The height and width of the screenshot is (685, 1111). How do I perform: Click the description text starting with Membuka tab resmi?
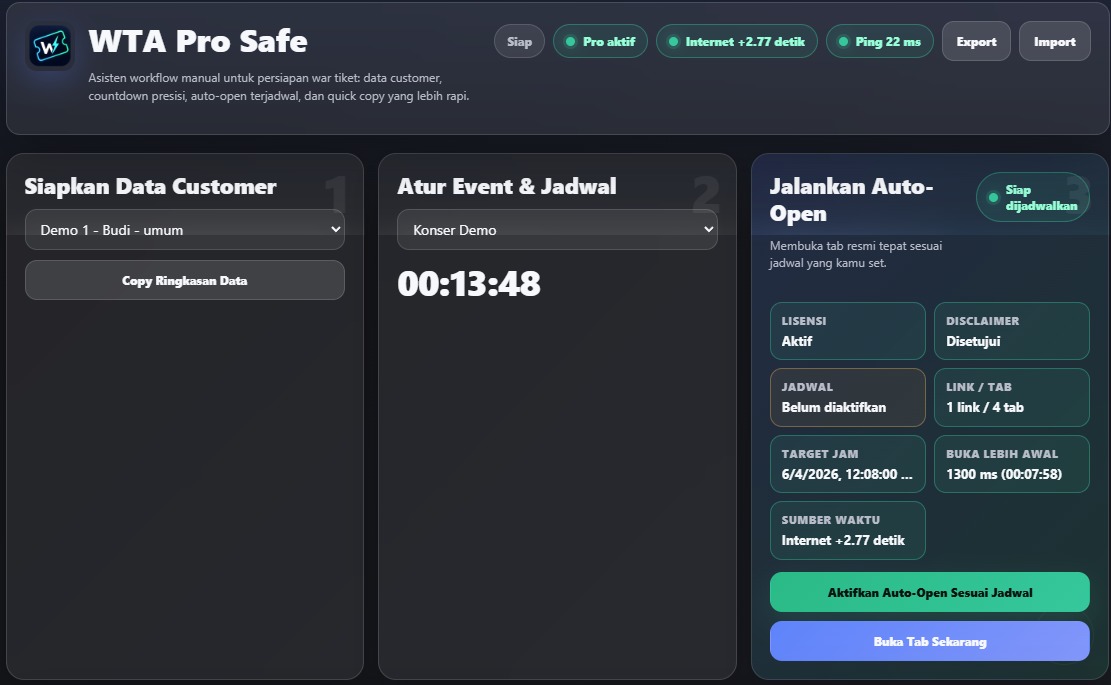pos(856,254)
